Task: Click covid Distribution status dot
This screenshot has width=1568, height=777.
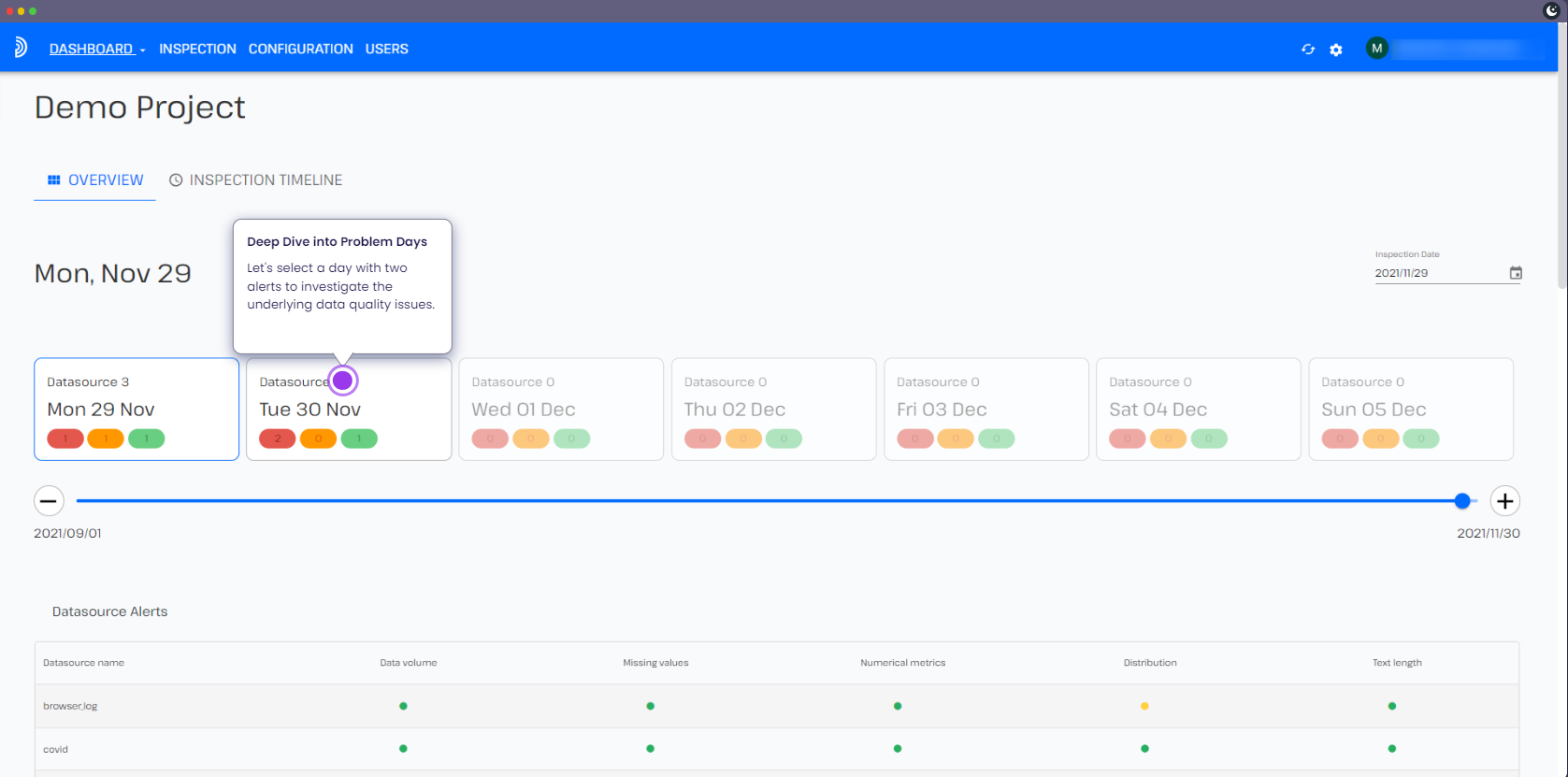Action: (x=1144, y=749)
